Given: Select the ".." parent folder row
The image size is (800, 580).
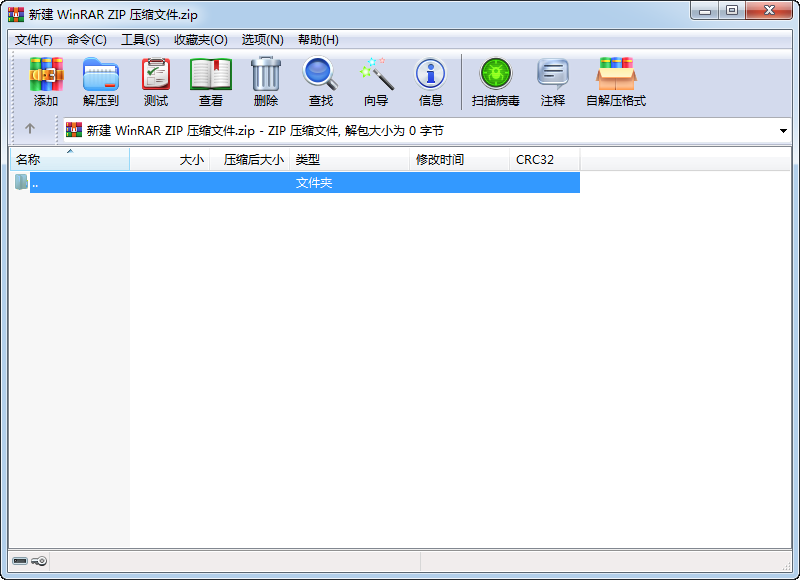Looking at the screenshot, I should 300,183.
